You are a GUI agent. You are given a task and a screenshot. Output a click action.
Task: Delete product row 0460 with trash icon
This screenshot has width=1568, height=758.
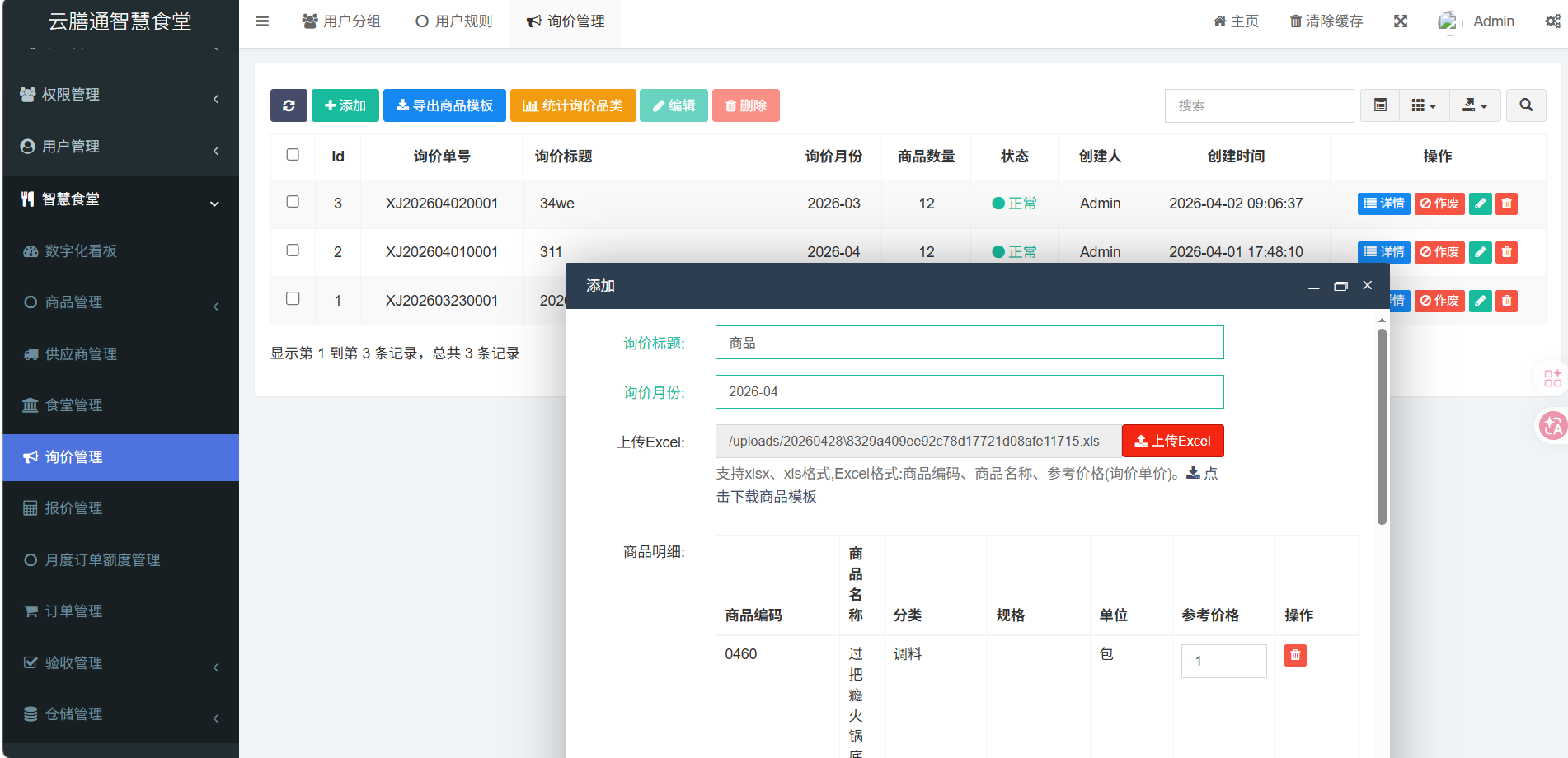(x=1295, y=655)
